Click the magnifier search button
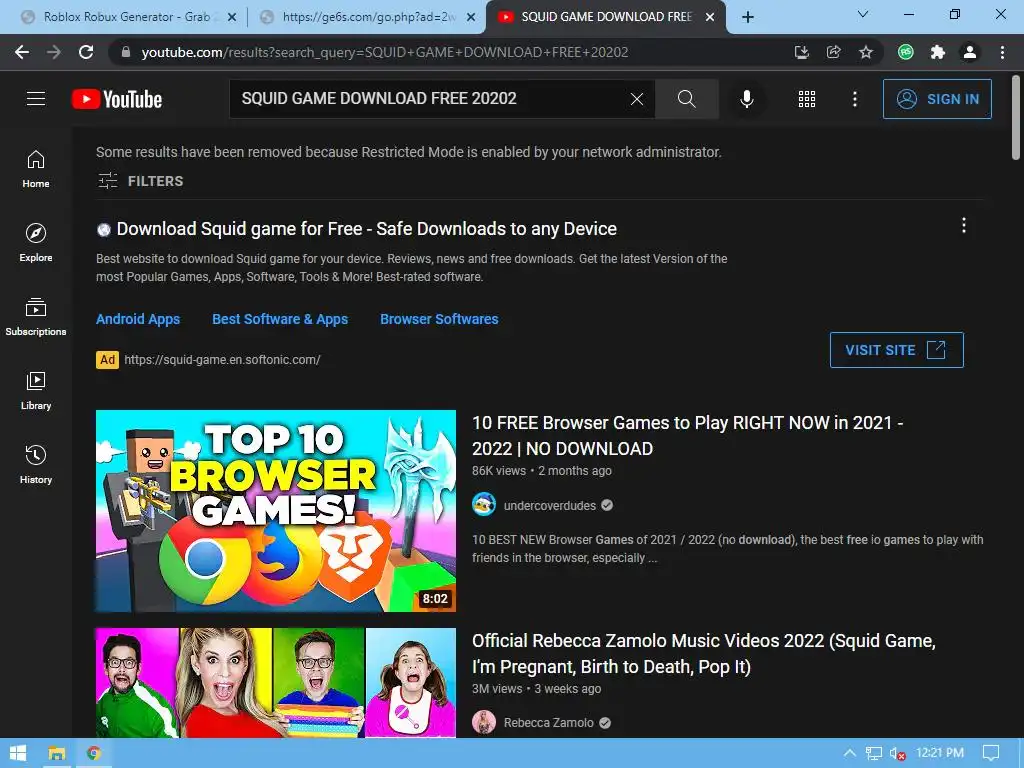Viewport: 1024px width, 768px height. pos(686,99)
